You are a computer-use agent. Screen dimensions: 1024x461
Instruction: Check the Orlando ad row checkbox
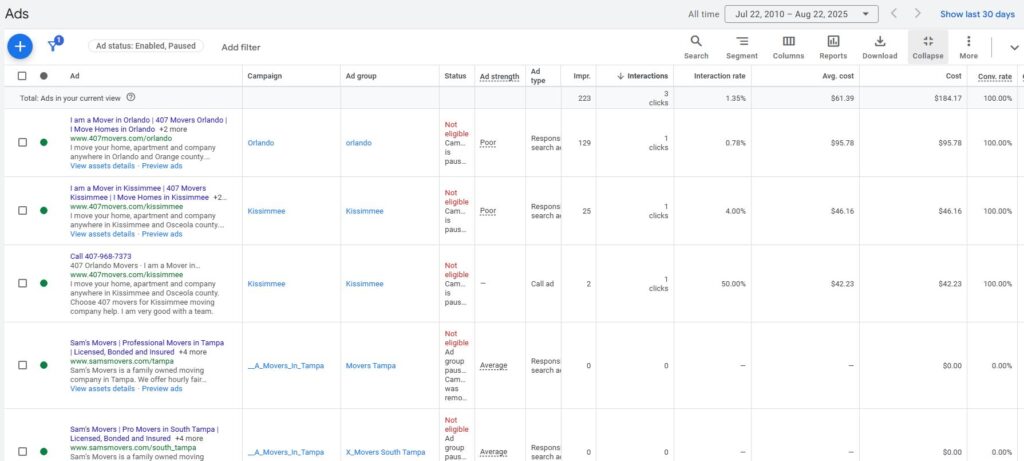22,142
